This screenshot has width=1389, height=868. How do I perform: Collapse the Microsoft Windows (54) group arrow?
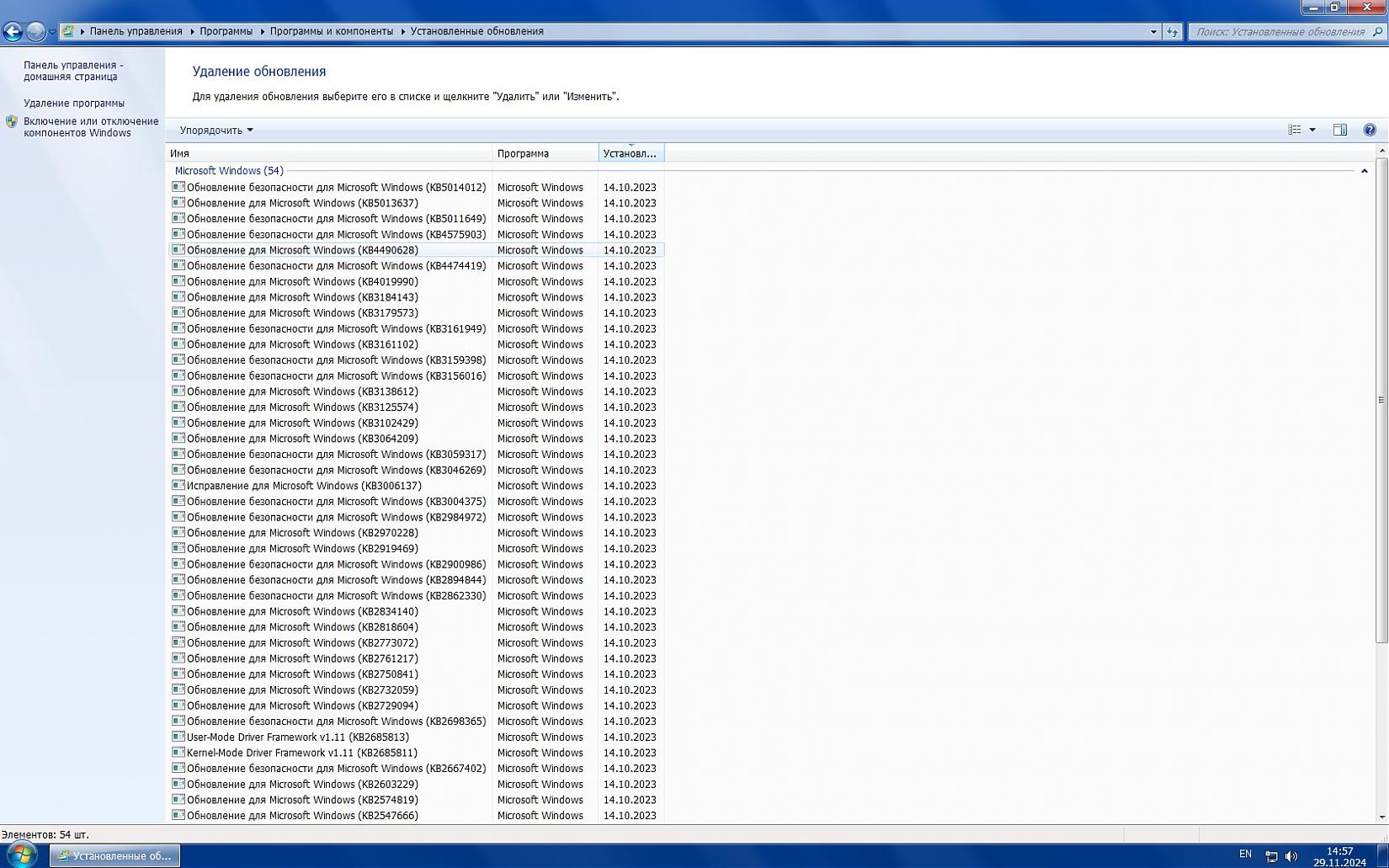1365,171
